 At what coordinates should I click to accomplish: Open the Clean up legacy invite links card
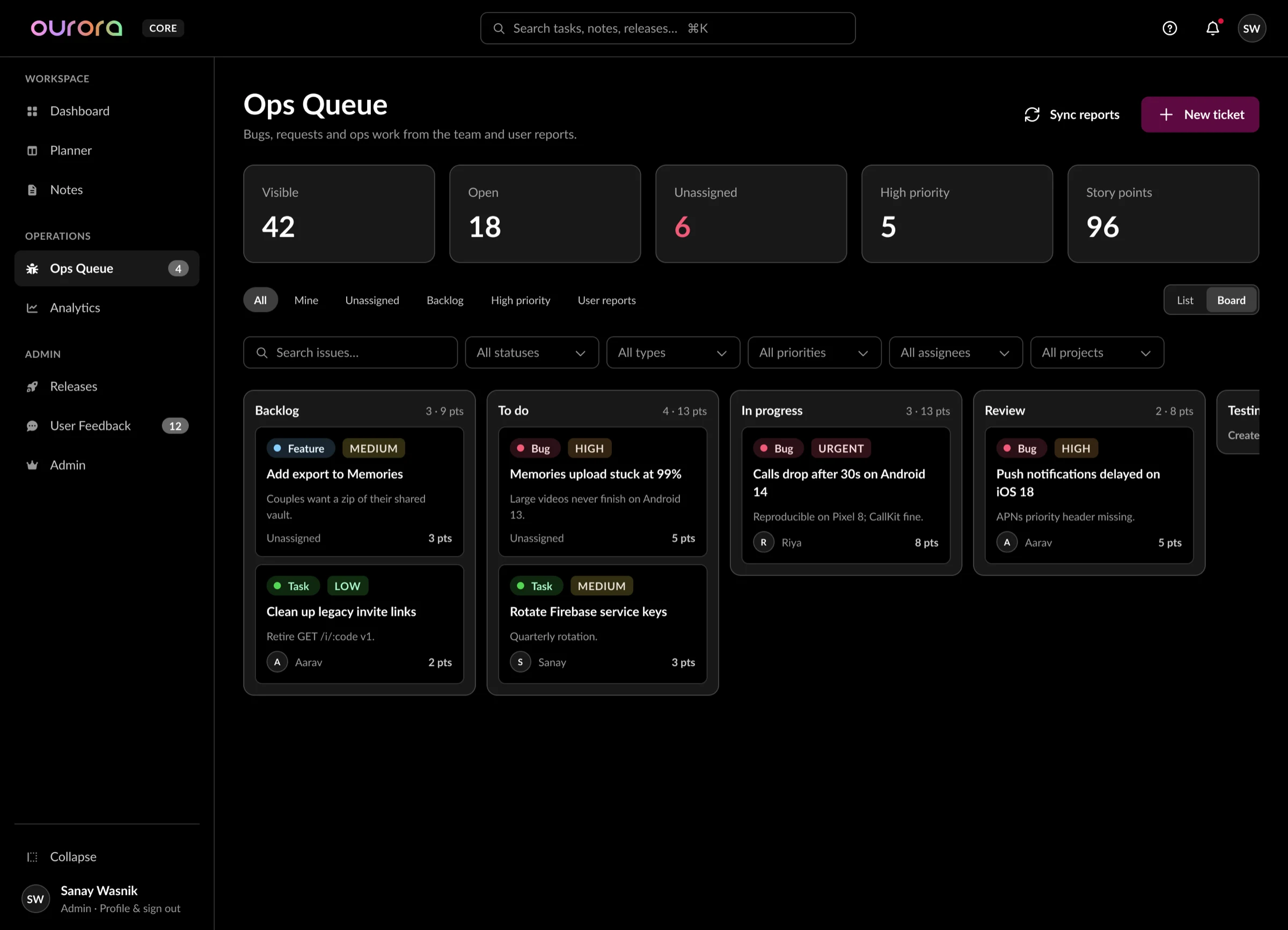coord(359,624)
